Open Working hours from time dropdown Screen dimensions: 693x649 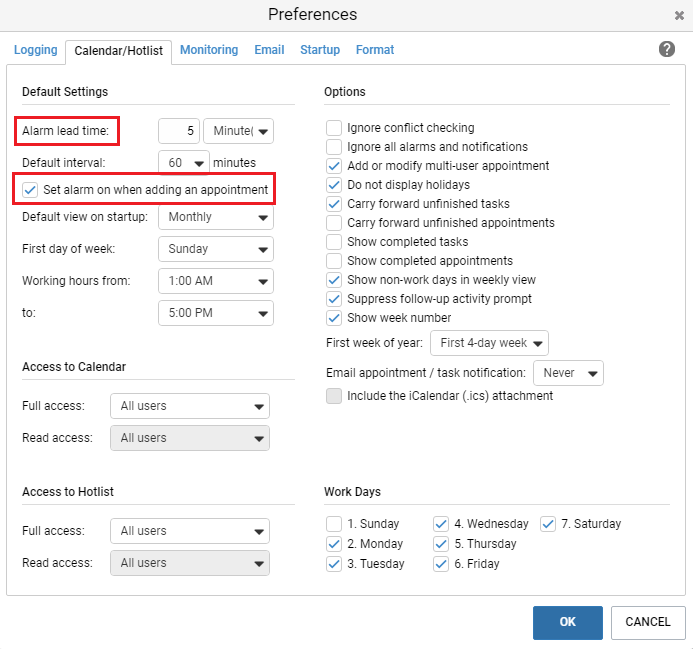pyautogui.click(x=216, y=281)
